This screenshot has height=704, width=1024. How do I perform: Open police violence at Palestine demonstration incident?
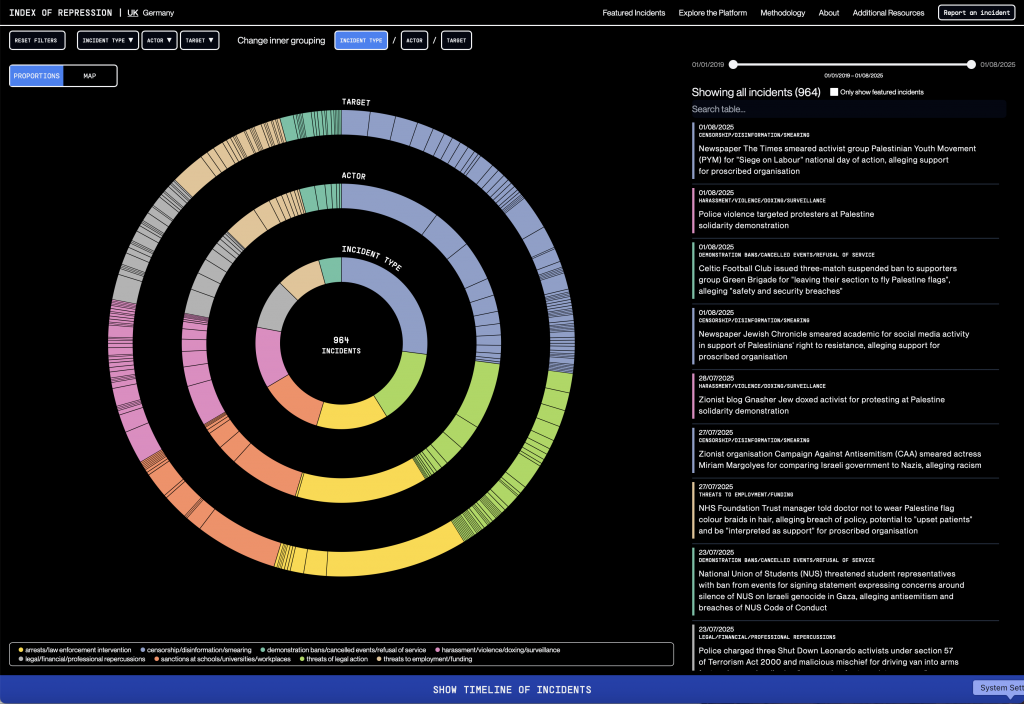tap(845, 210)
